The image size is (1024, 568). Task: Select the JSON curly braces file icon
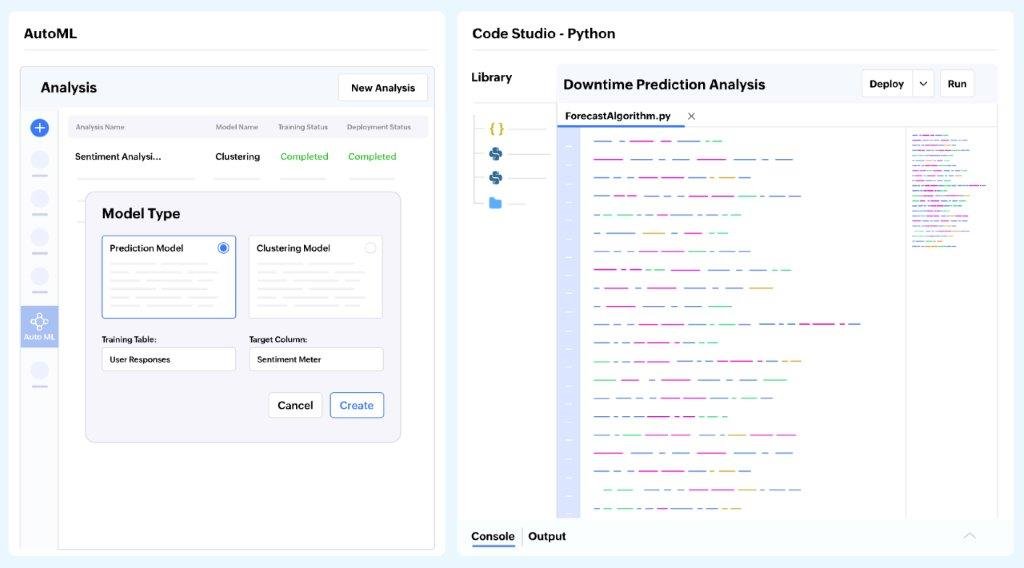click(x=496, y=129)
